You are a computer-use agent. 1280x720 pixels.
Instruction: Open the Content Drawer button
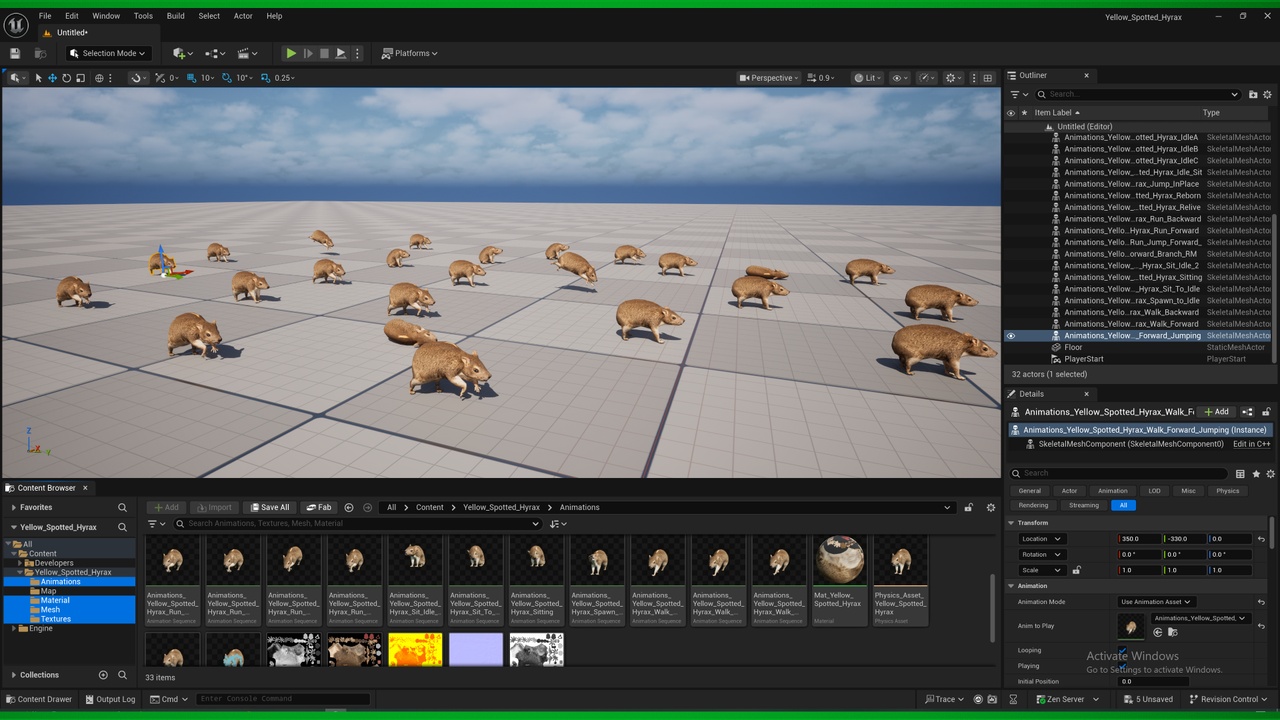[39, 699]
